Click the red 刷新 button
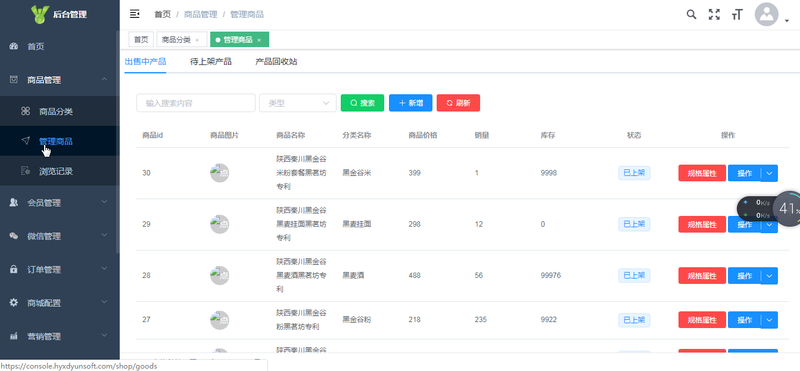This screenshot has height=371, width=800. (x=458, y=103)
